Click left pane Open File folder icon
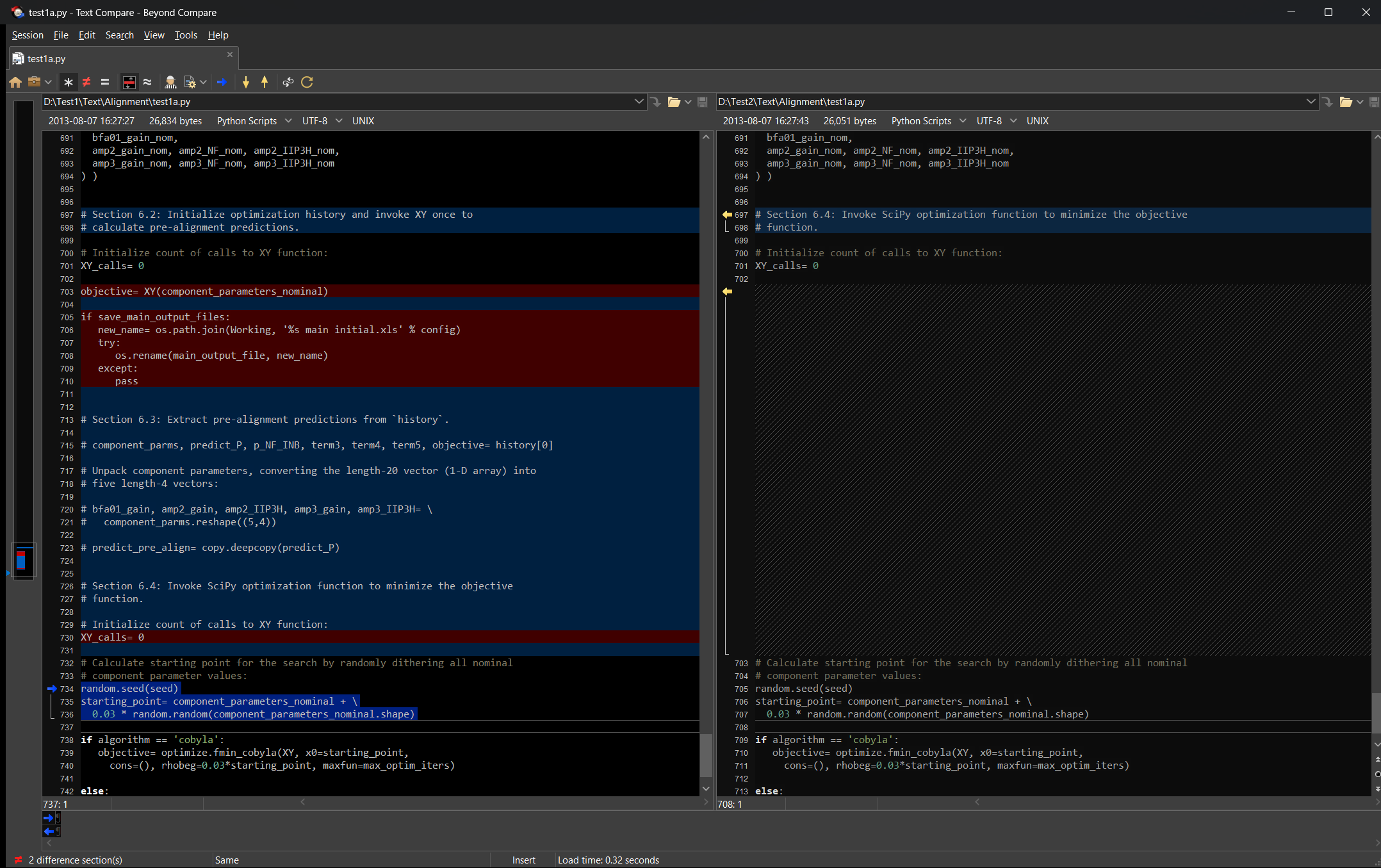This screenshot has height=868, width=1381. click(x=674, y=102)
